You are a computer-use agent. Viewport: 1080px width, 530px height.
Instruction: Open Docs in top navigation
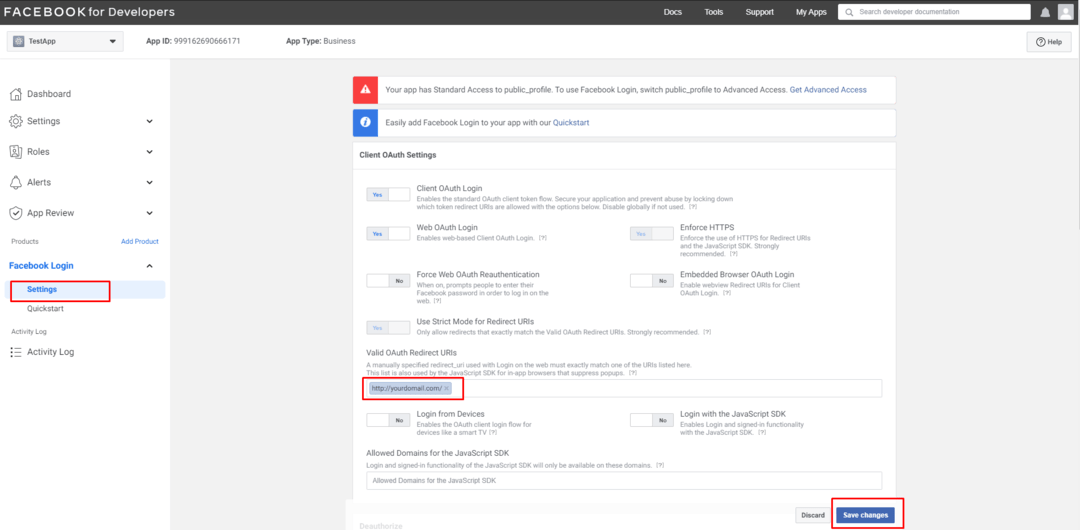coord(672,12)
